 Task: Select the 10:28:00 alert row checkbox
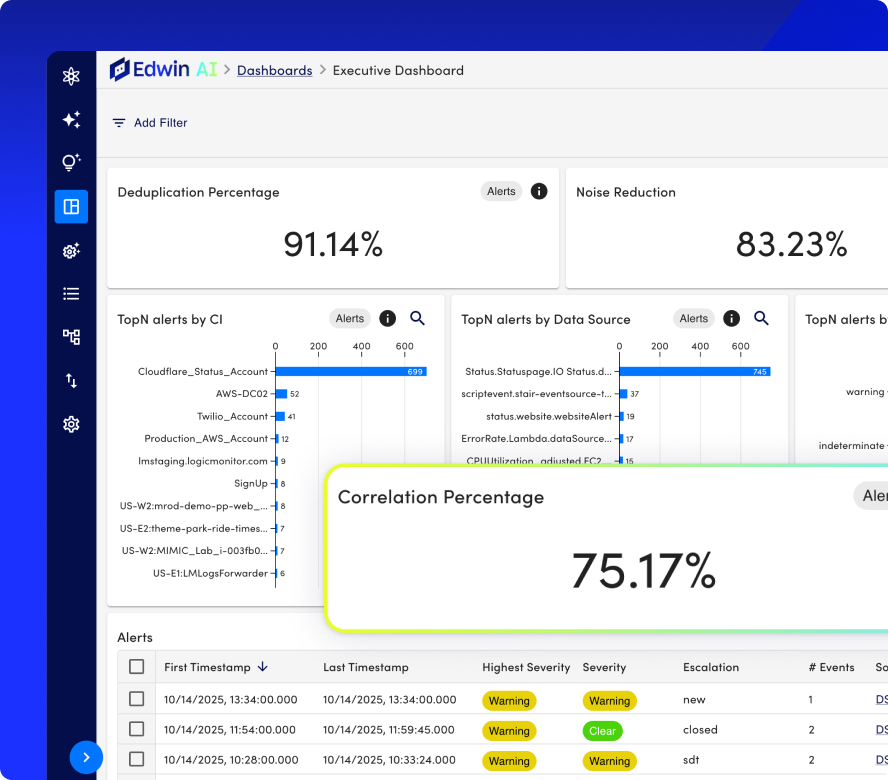pos(136,759)
